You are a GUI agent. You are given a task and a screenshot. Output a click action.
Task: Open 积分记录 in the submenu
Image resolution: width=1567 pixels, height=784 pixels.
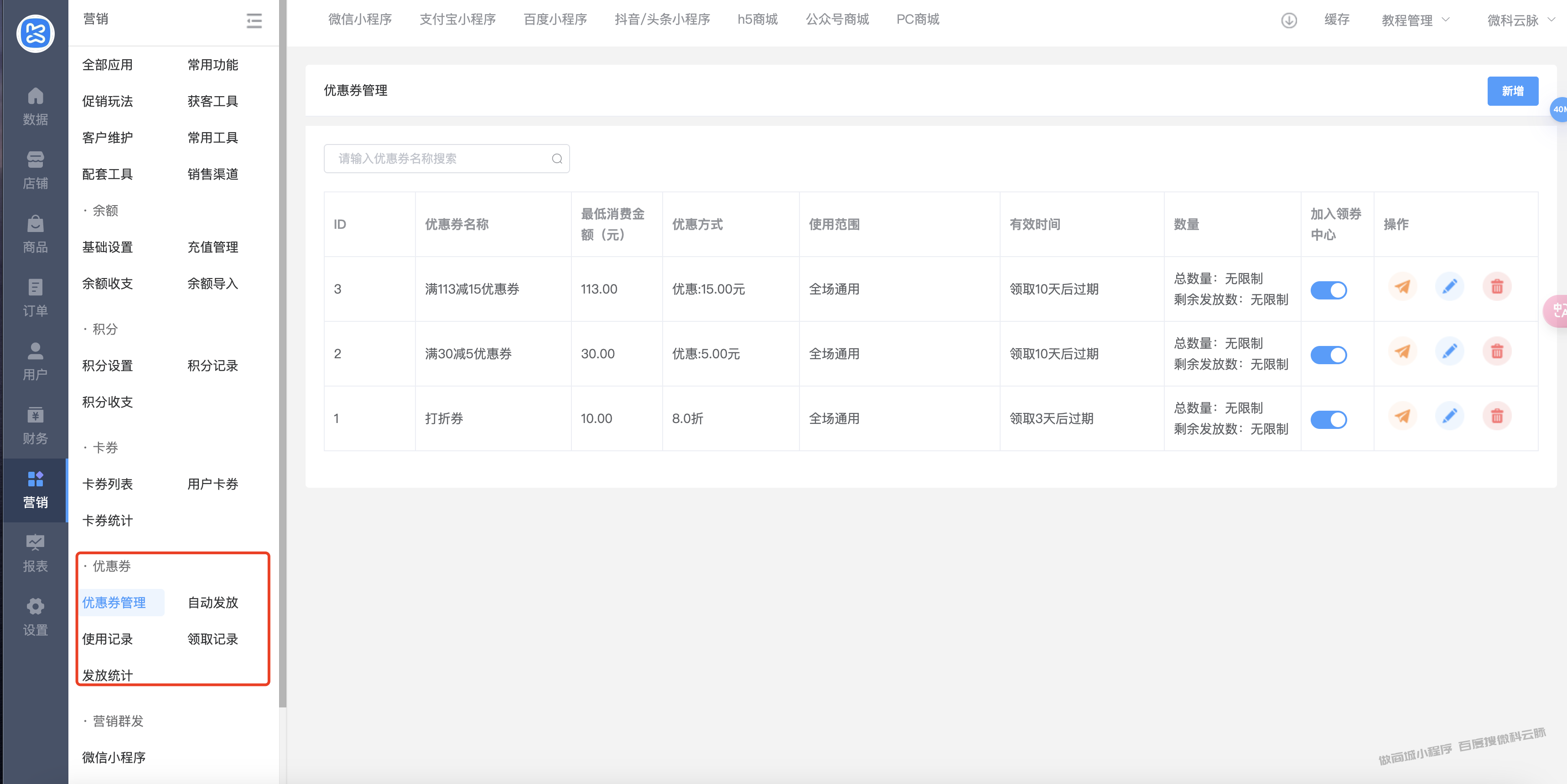click(x=213, y=365)
